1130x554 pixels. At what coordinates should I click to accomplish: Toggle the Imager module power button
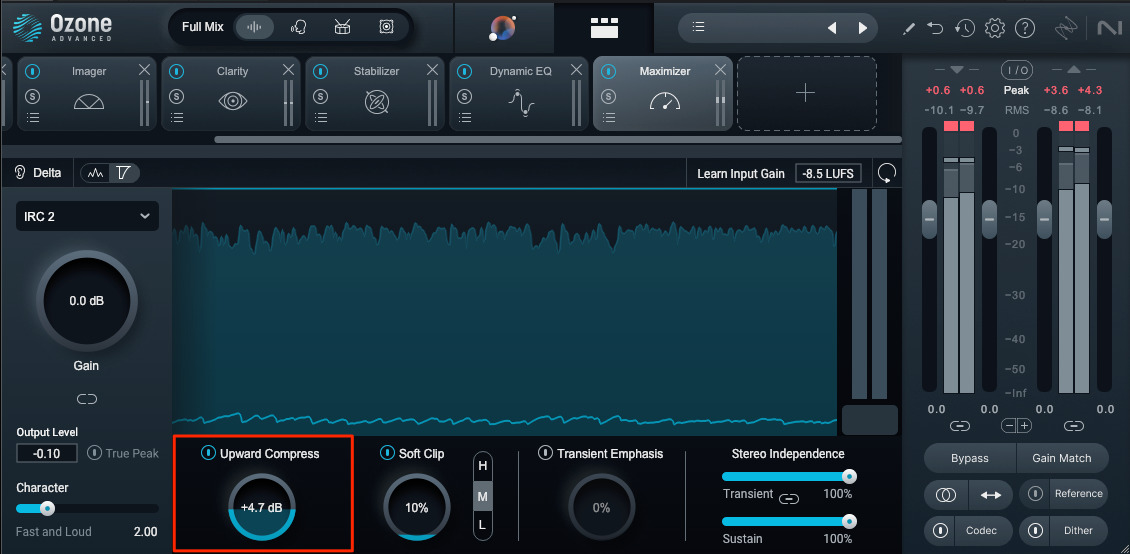tap(32, 71)
